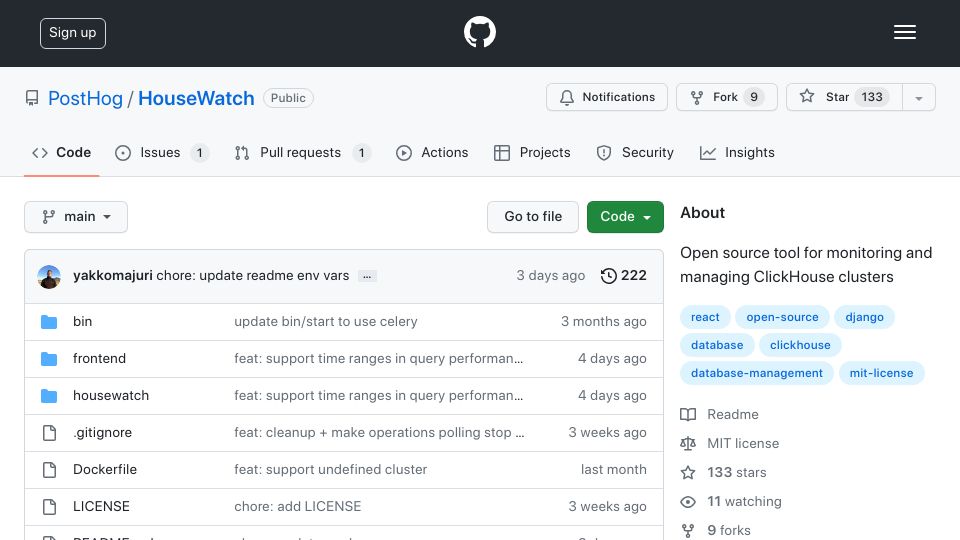Viewport: 960px width, 540px height.
Task: View the 9 forks link
Action: tap(729, 530)
